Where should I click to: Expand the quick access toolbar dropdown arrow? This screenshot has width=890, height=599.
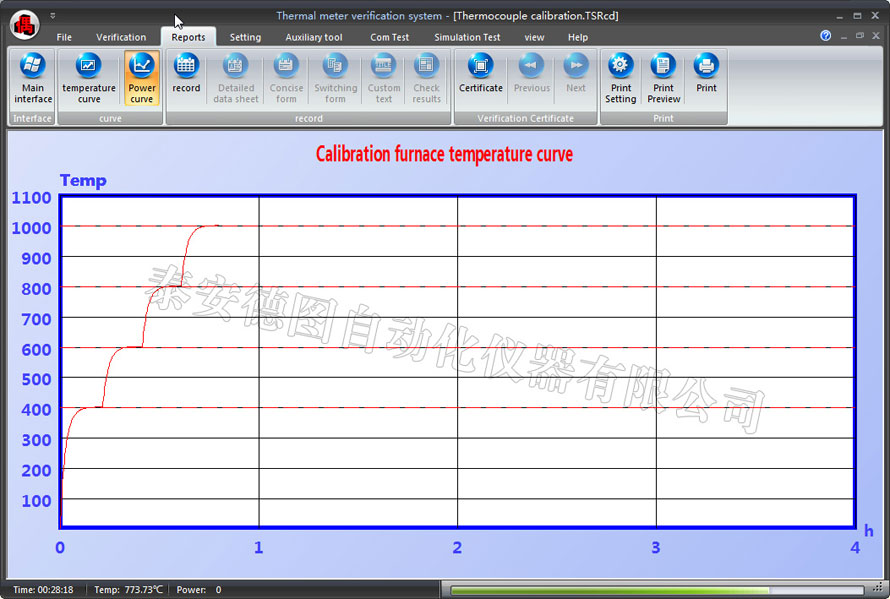(x=53, y=16)
